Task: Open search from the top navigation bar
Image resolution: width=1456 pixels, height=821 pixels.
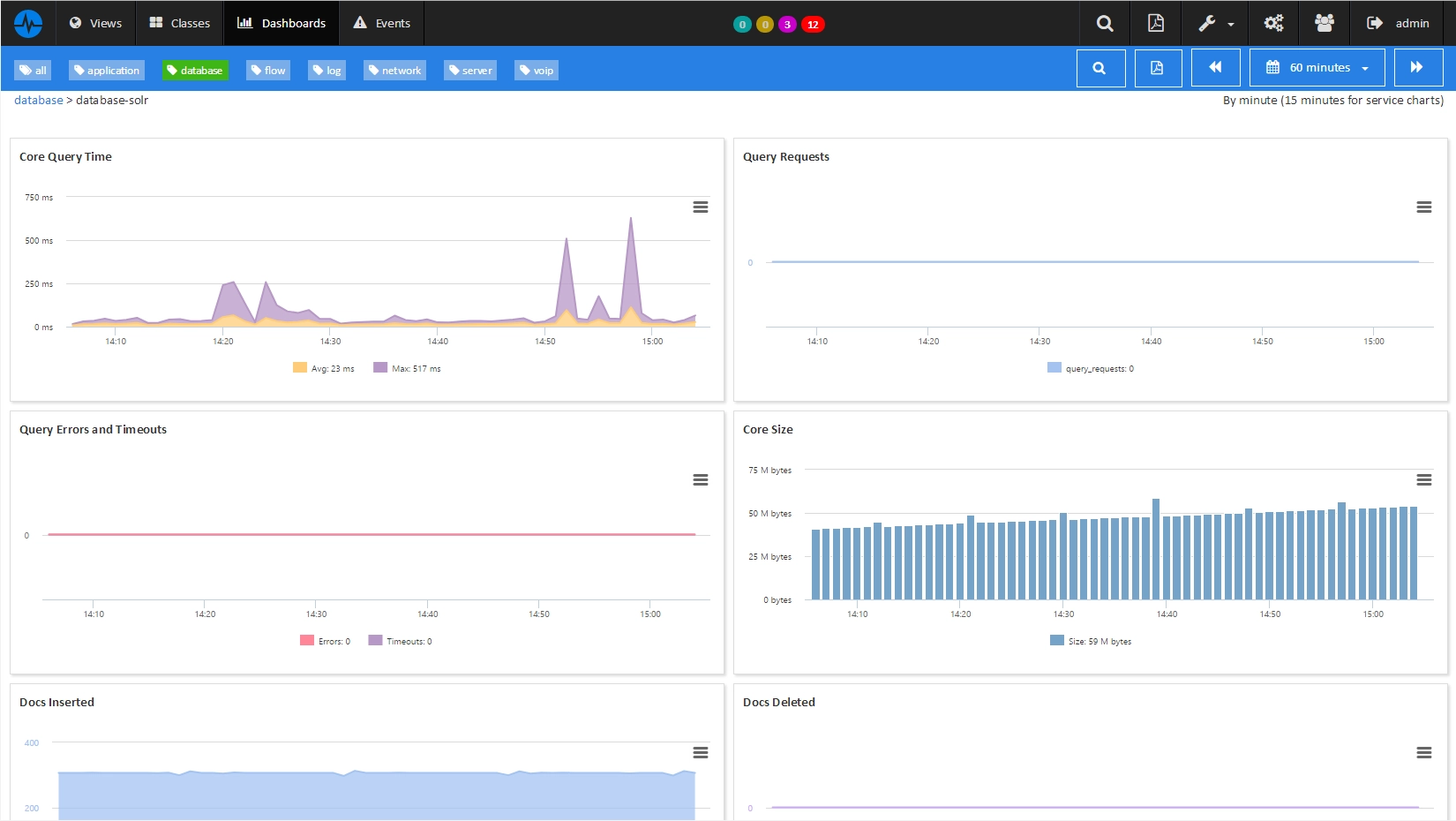Action: click(1105, 23)
